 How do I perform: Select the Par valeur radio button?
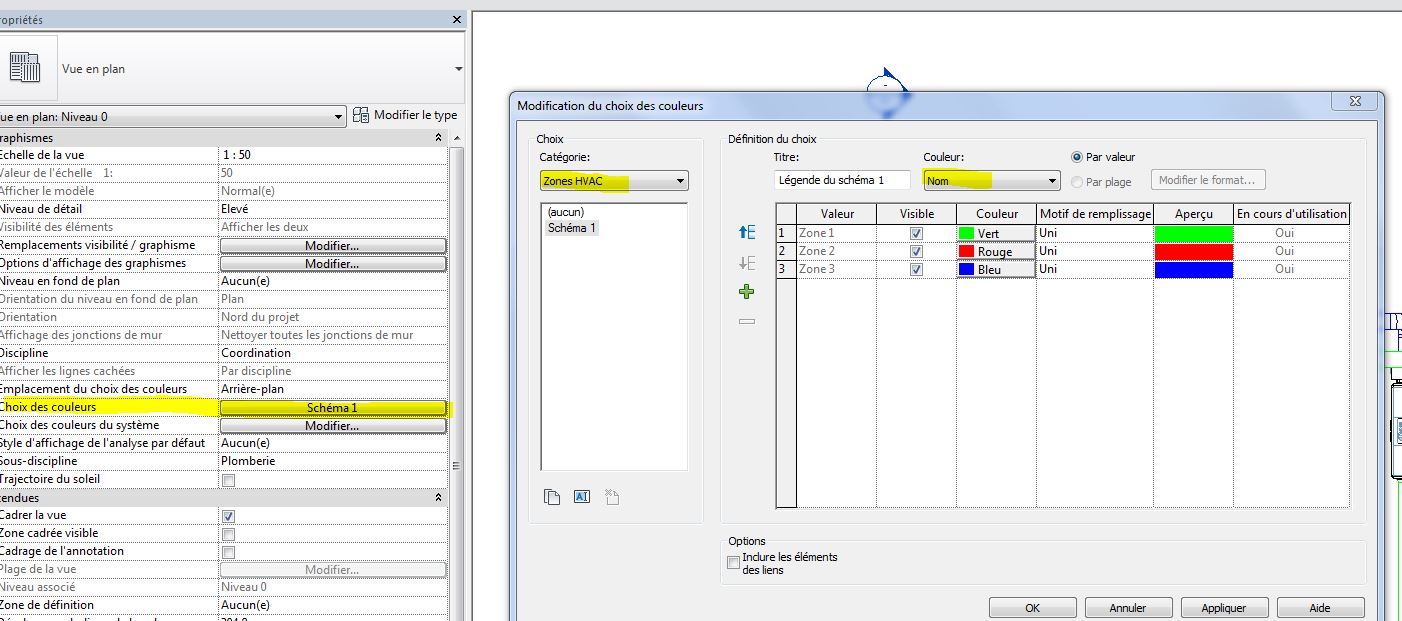(x=1077, y=157)
